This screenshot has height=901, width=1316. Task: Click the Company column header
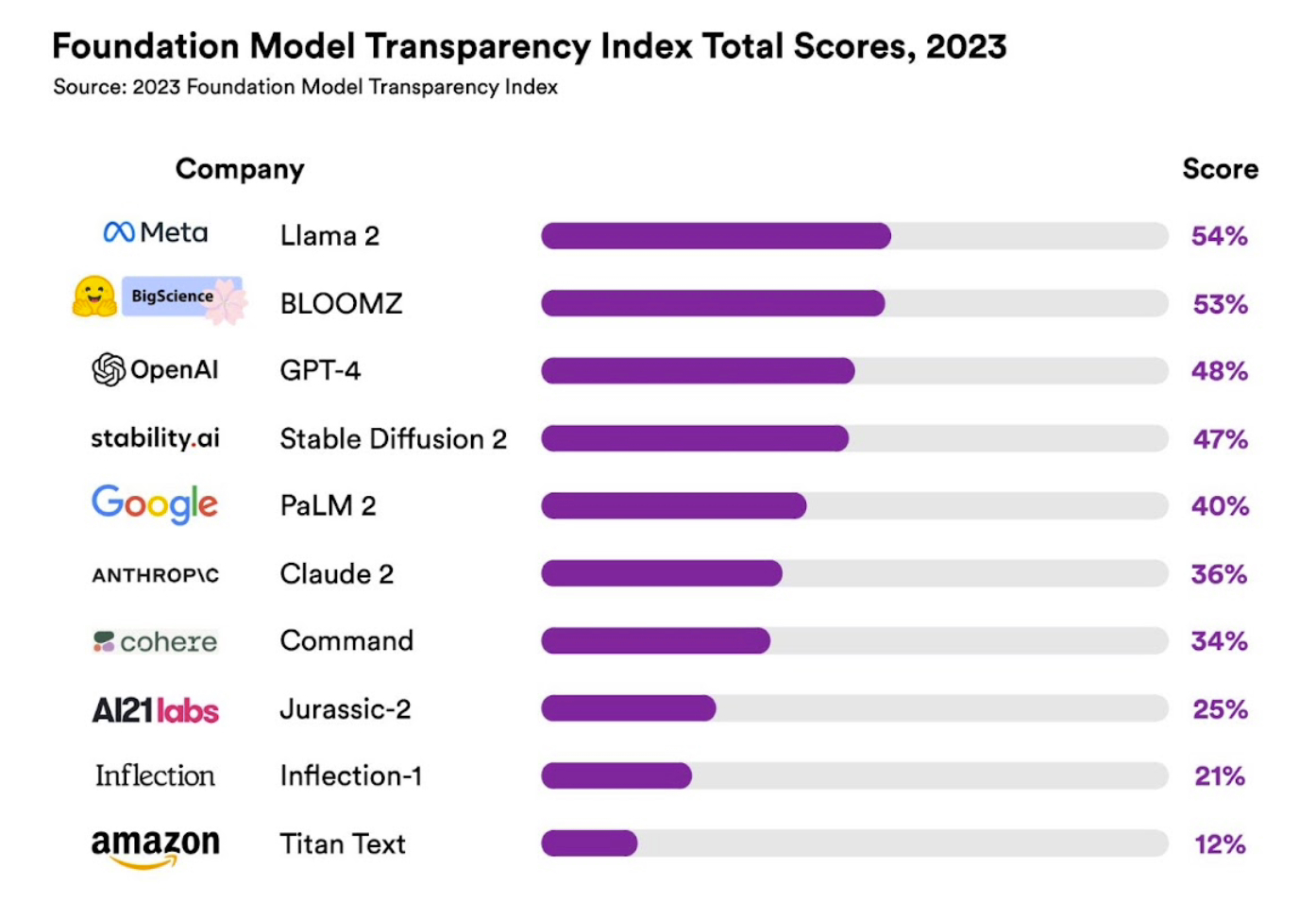click(240, 170)
